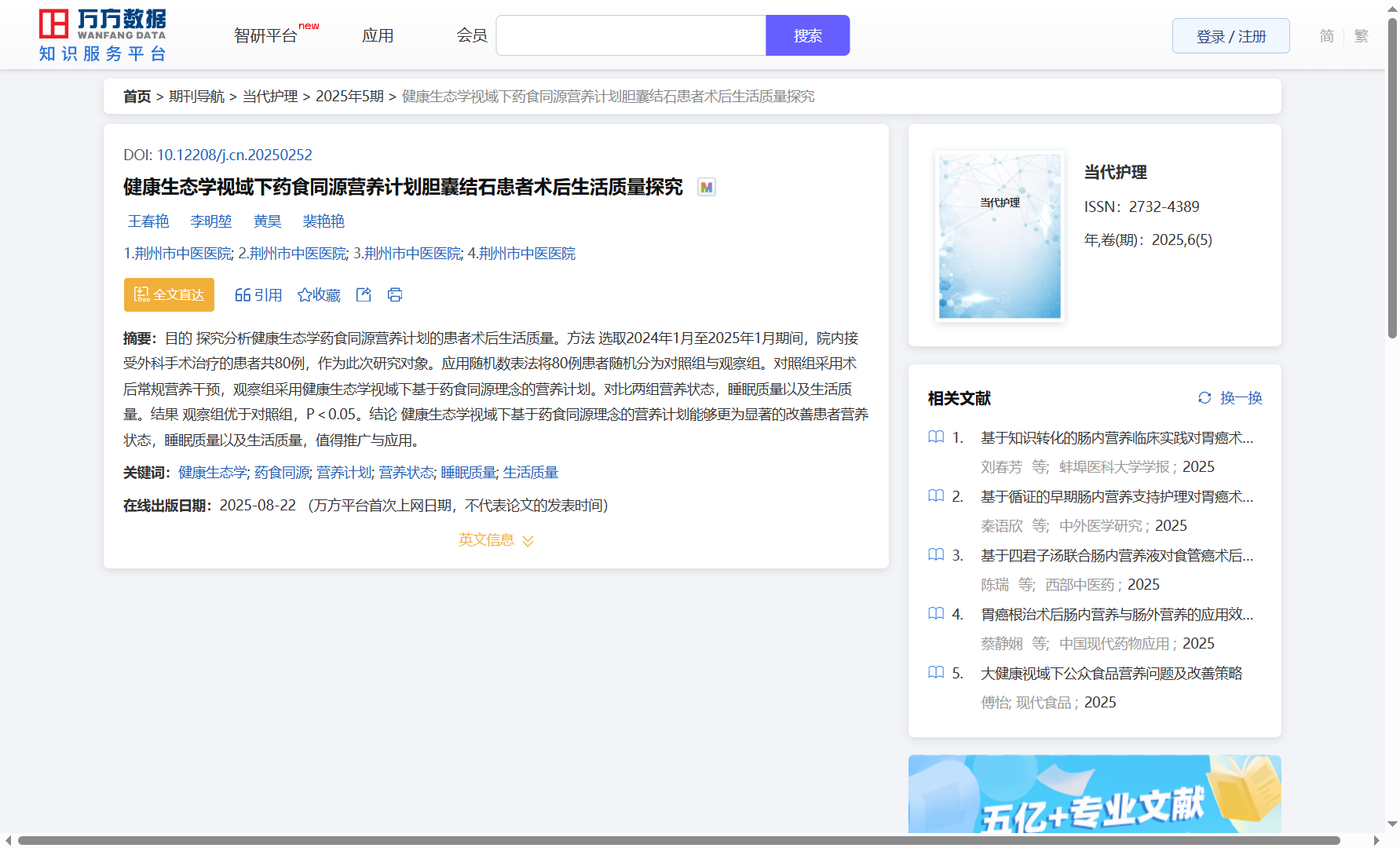Click author link 王春艳
Image resolution: width=1400 pixels, height=848 pixels.
pos(148,221)
